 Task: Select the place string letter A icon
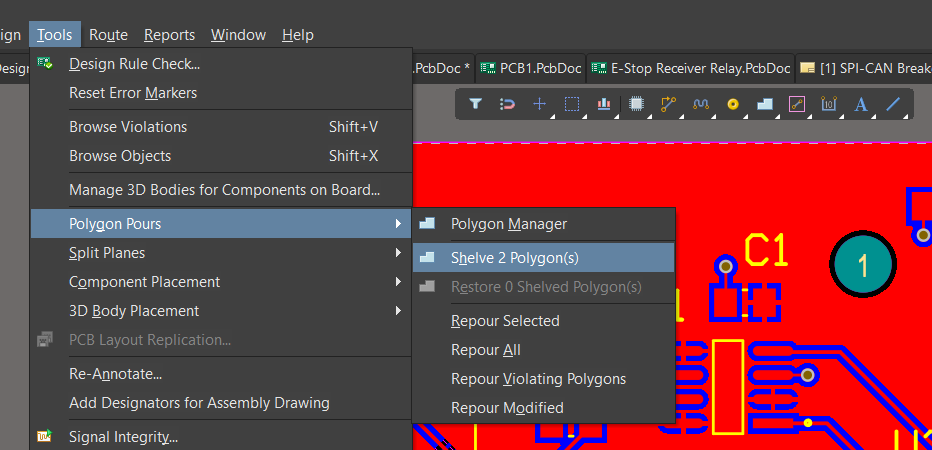pyautogui.click(x=861, y=105)
